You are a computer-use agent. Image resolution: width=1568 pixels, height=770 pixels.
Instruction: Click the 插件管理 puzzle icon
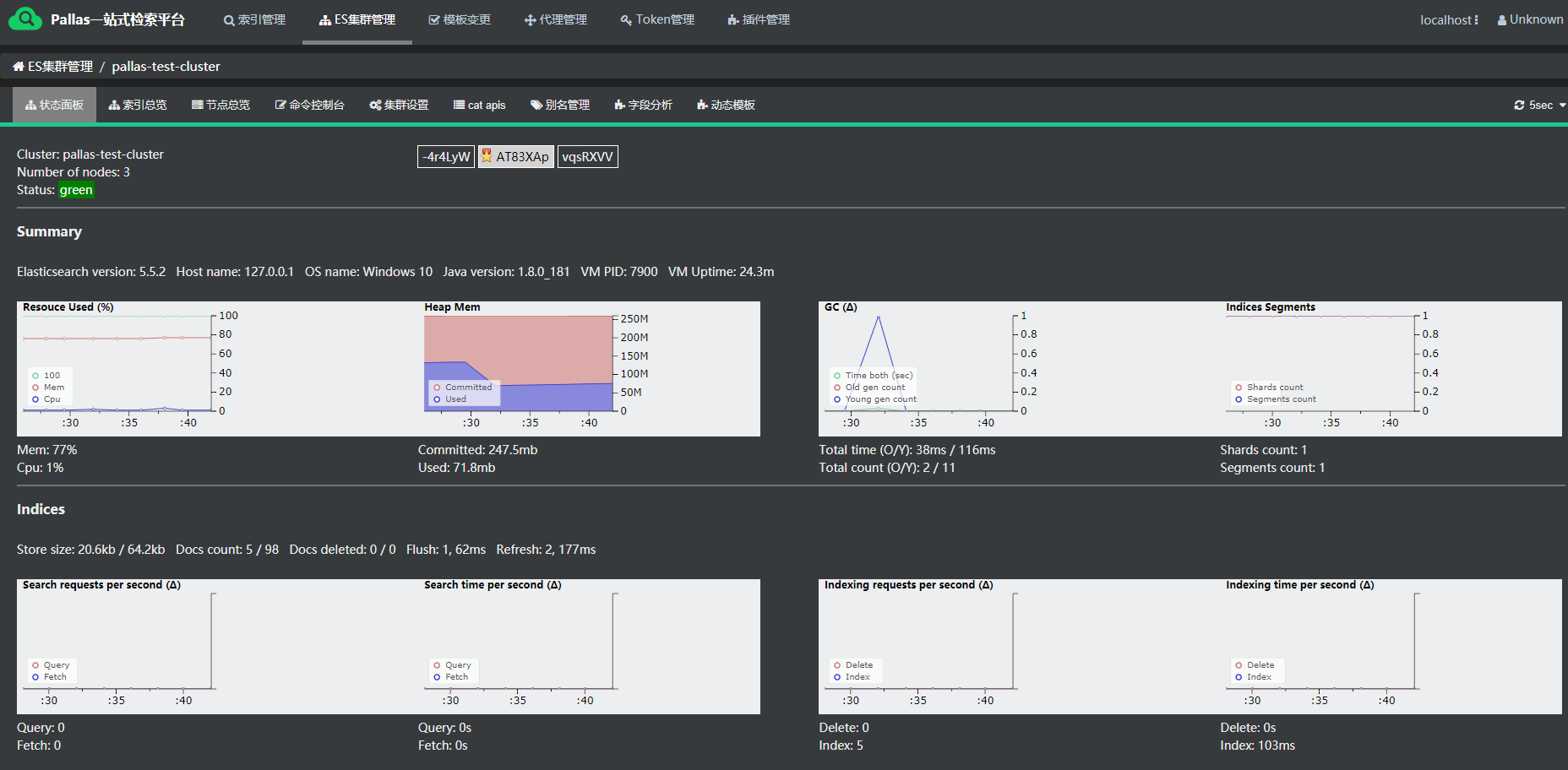(x=733, y=20)
